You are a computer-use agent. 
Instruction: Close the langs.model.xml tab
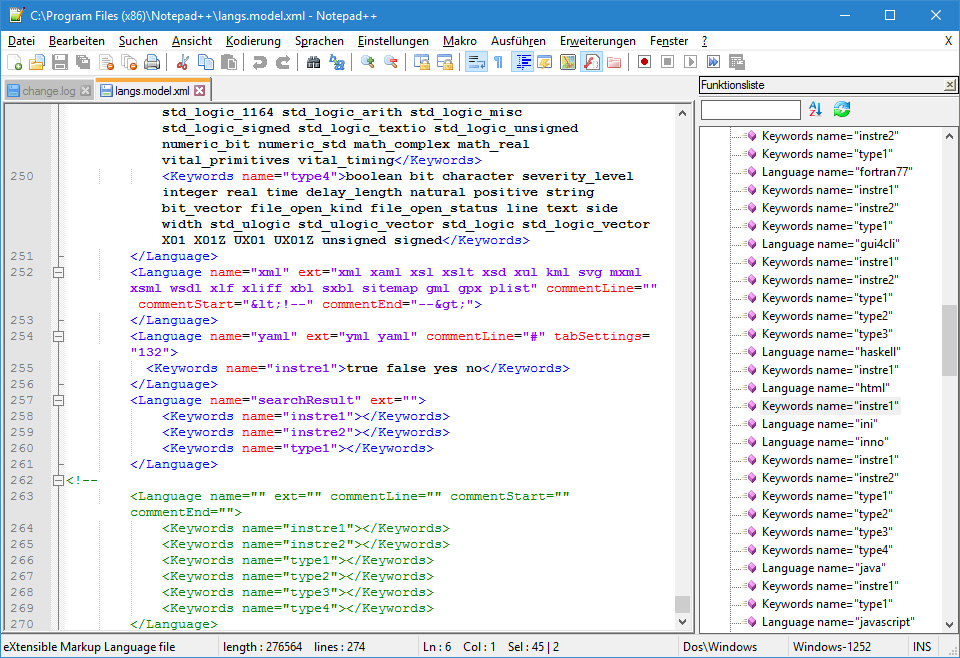200,91
